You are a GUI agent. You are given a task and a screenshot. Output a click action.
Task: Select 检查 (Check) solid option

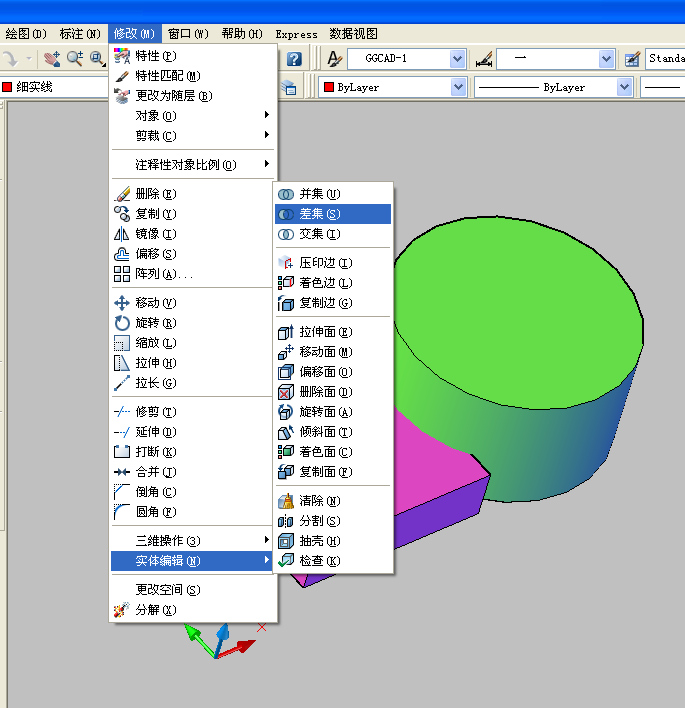coord(333,560)
